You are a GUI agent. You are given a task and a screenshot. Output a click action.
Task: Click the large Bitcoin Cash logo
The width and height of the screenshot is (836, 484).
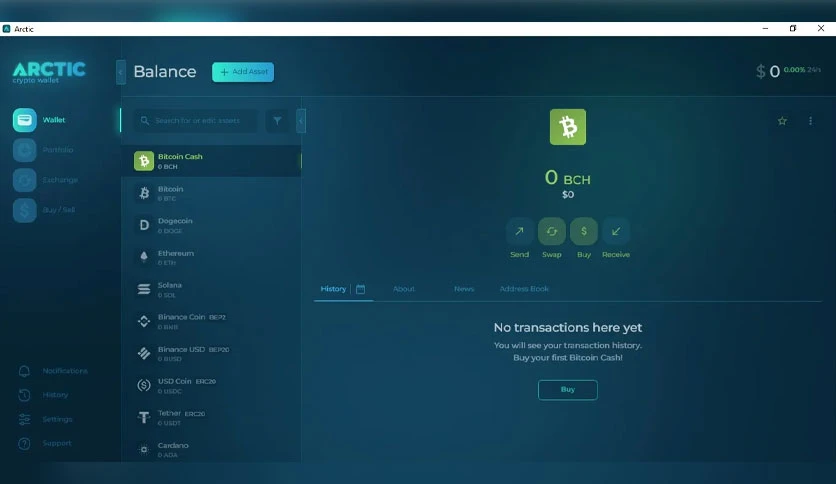coord(568,127)
